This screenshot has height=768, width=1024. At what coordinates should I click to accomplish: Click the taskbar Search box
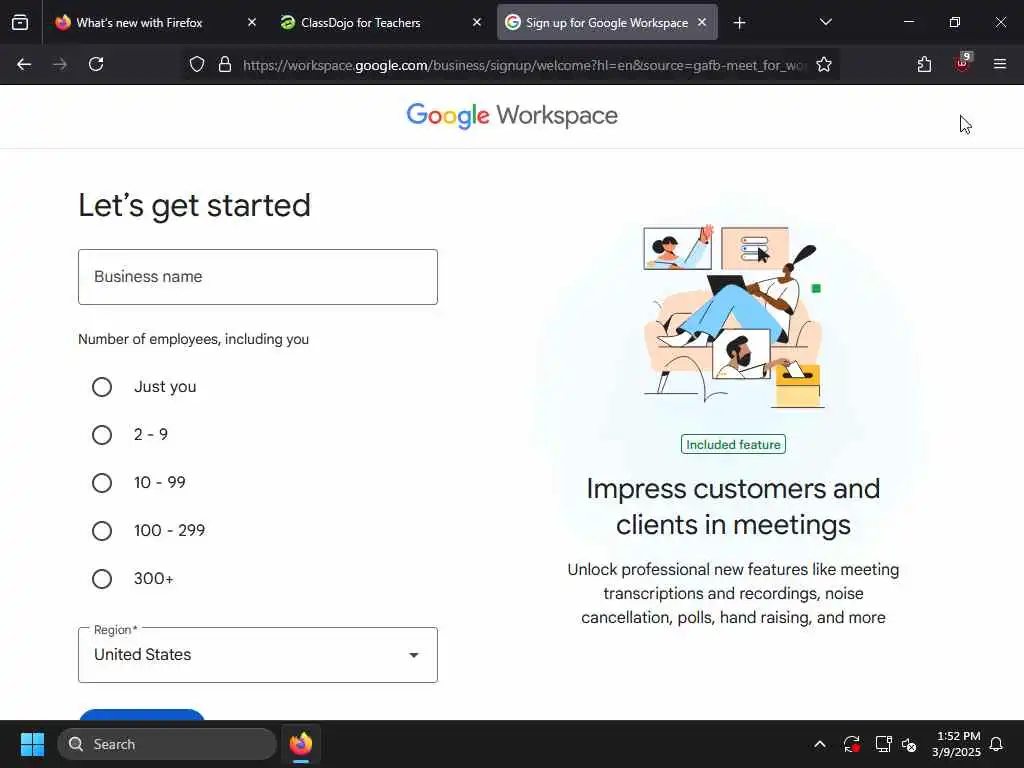(x=167, y=744)
